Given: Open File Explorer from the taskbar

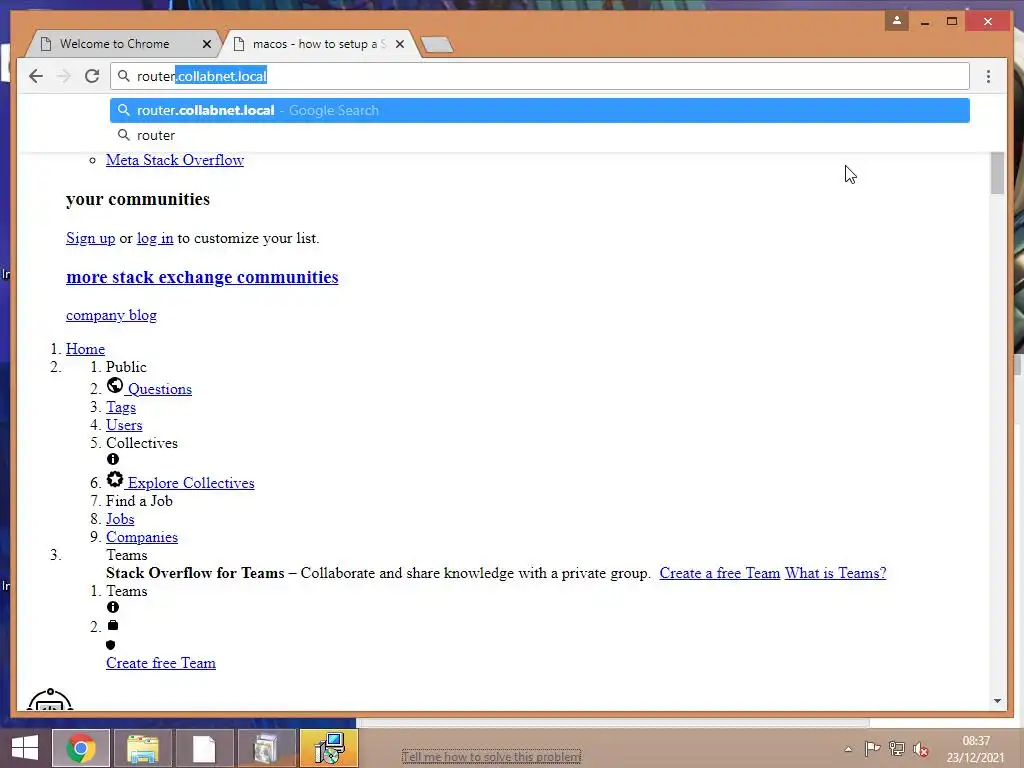Looking at the screenshot, I should point(143,748).
